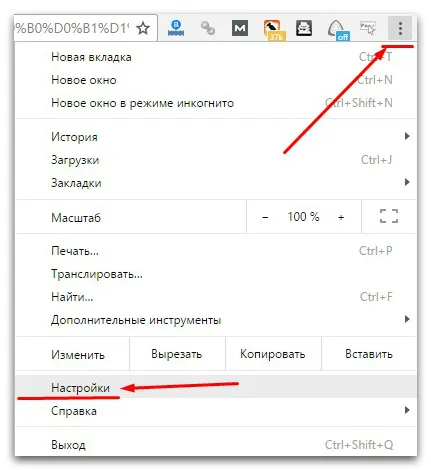431x470 pixels.
Task: Expand the Закладки submenu arrow
Action: pyautogui.click(x=407, y=182)
